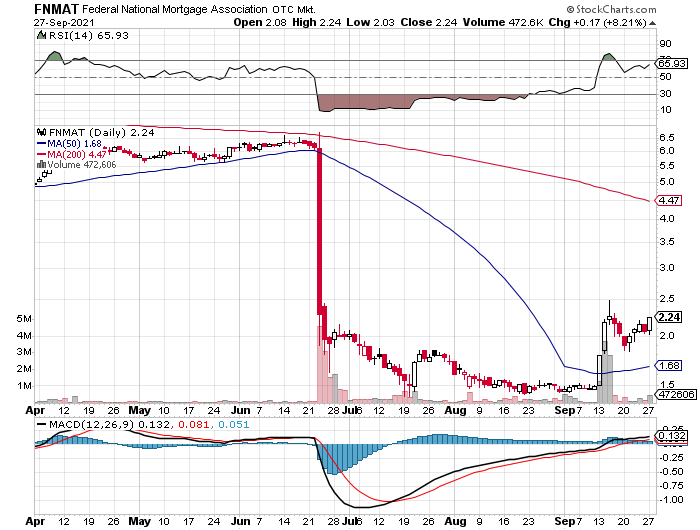Click the 3M volume axis label
This screenshot has width=700, height=530.
(x=24, y=352)
